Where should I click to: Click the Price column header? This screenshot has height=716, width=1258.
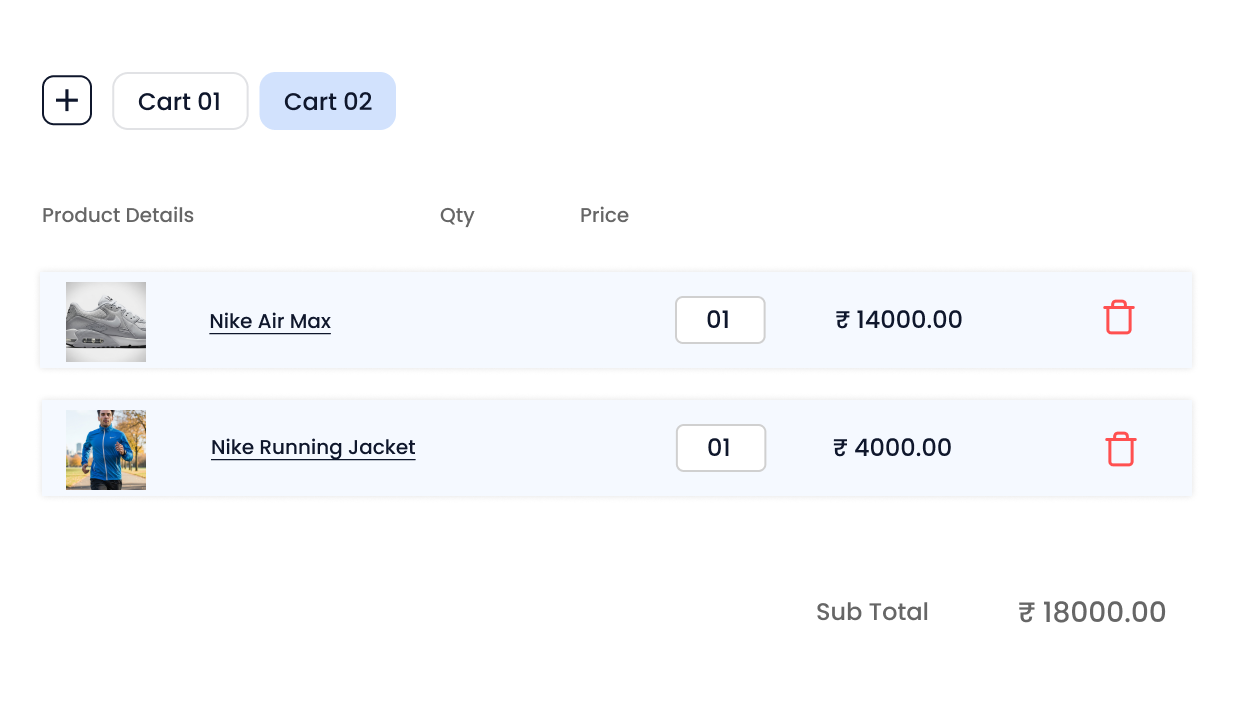[604, 215]
